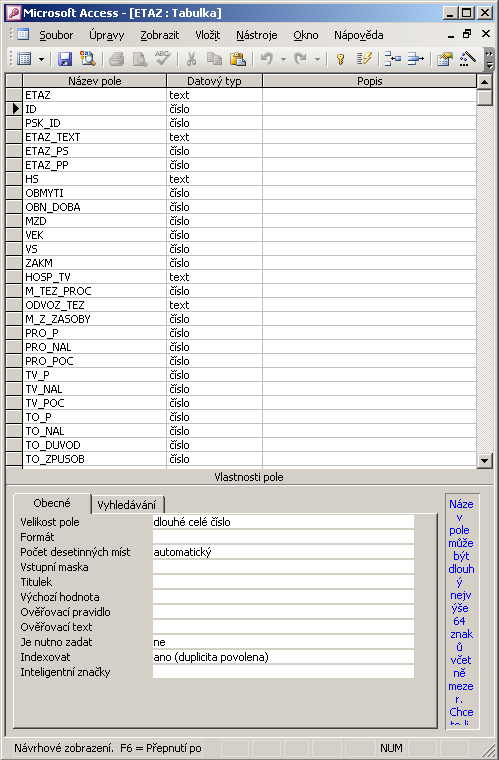
Task: Click the data type cell of ODVOZ_TEZ
Action: point(215,305)
